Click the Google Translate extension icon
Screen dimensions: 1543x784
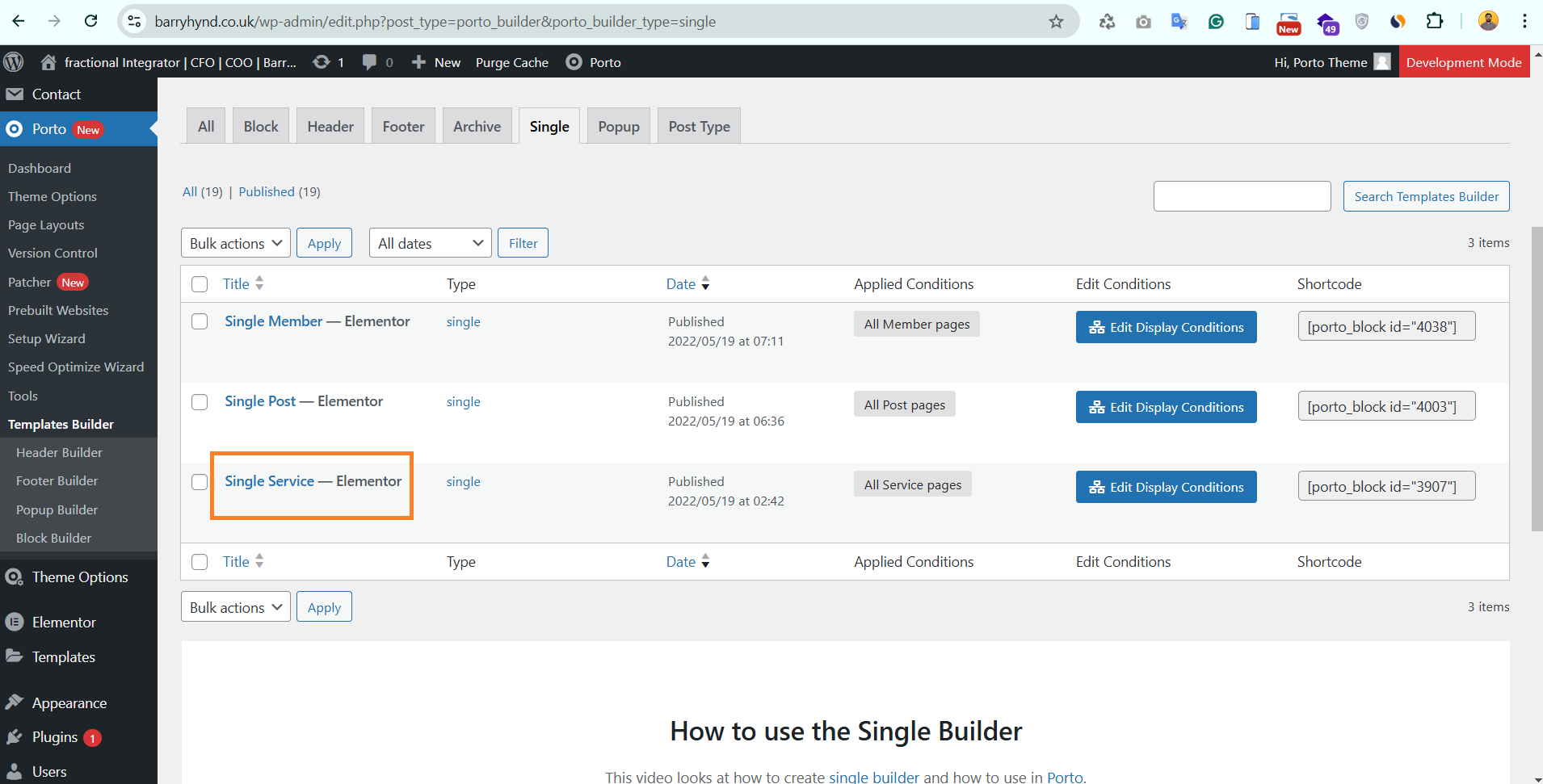(x=1179, y=22)
